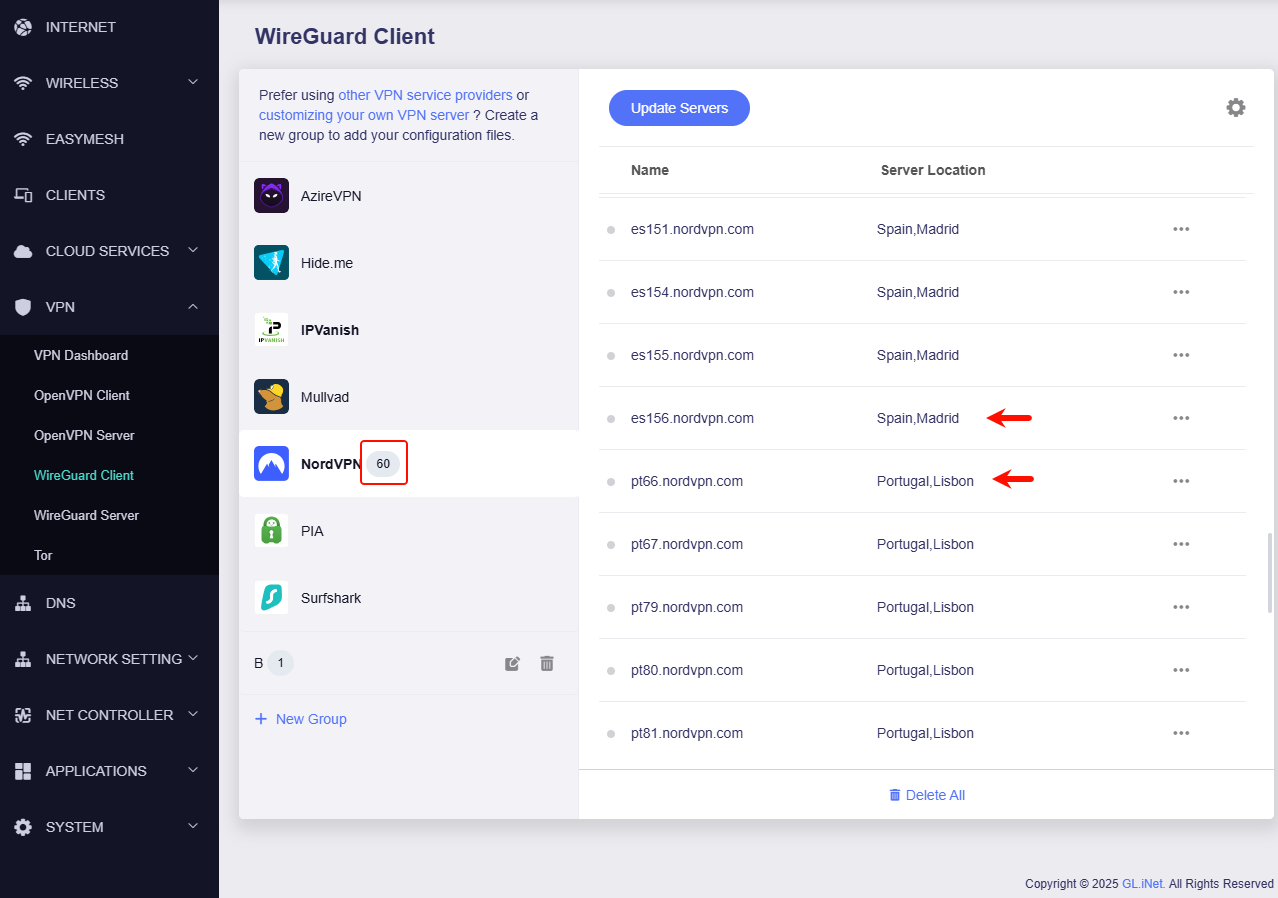
Task: Expand the NETWORK SETTING menu
Action: 193,659
